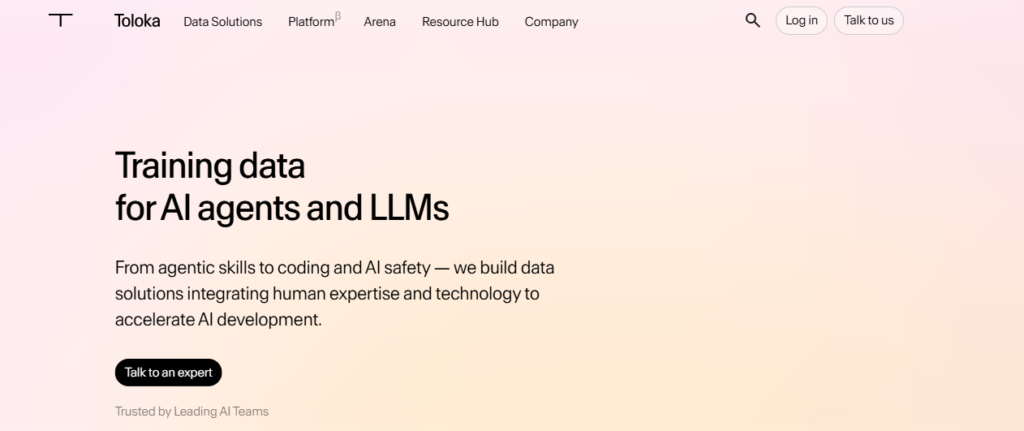1024x431 pixels.
Task: Click the beta superscript next to Platform
Action: (x=338, y=16)
